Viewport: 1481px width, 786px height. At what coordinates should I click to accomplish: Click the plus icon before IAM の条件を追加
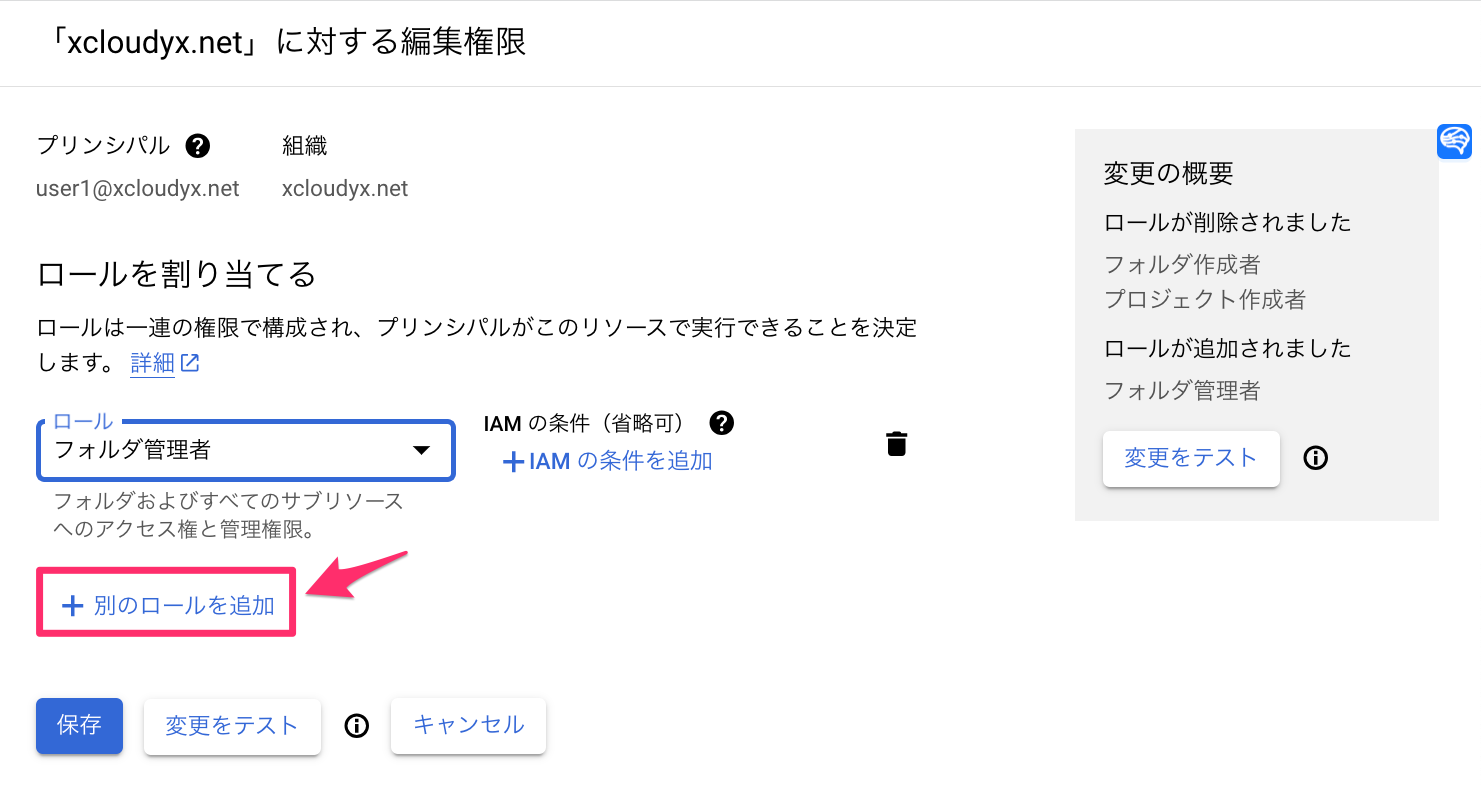pos(516,462)
